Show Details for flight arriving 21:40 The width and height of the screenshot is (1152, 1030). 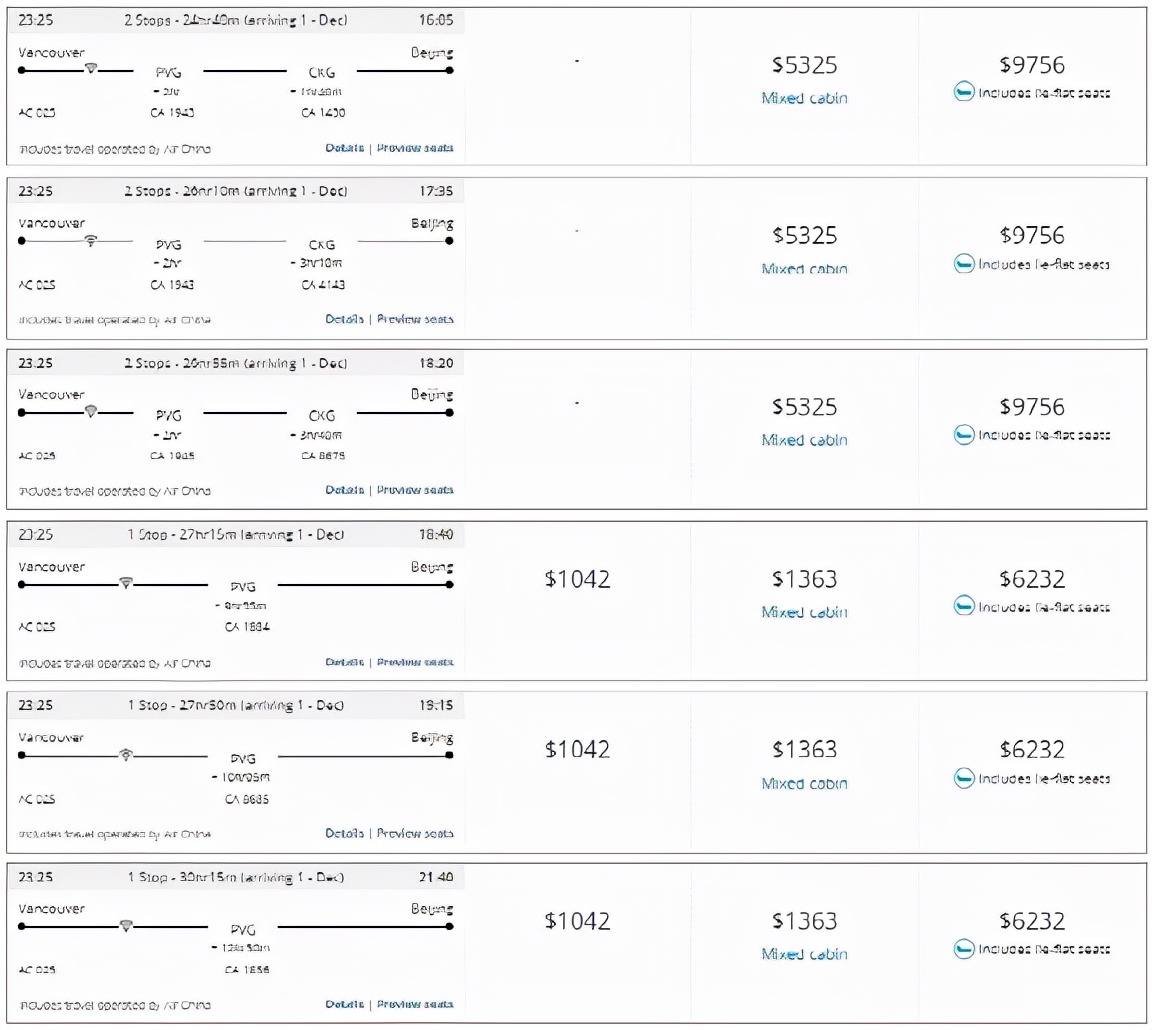point(344,1004)
